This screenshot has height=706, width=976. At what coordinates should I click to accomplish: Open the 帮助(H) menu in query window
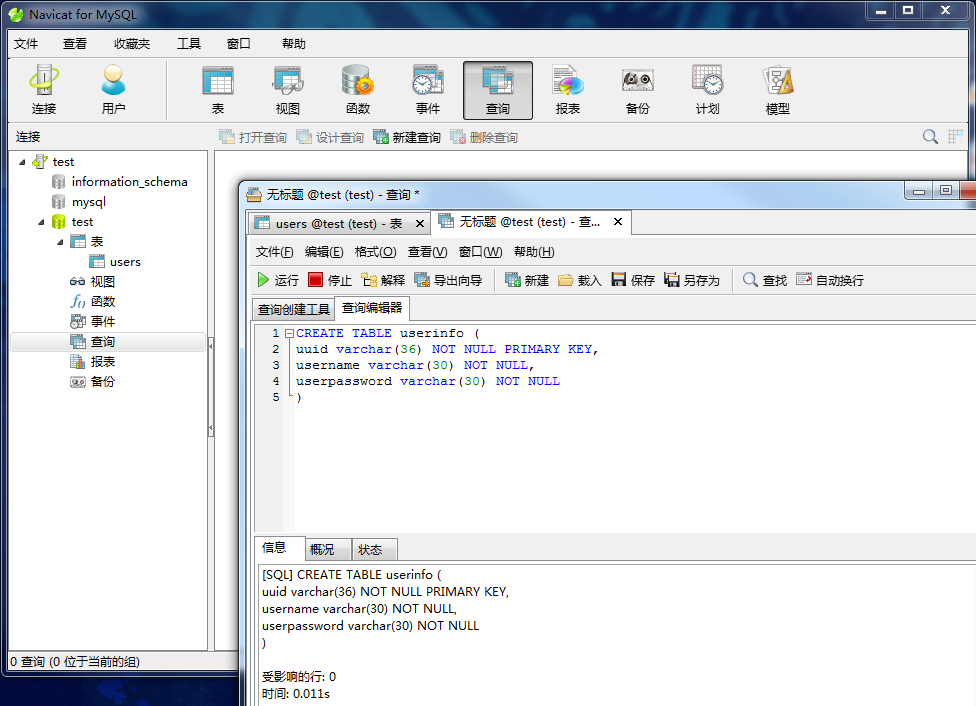pos(534,252)
